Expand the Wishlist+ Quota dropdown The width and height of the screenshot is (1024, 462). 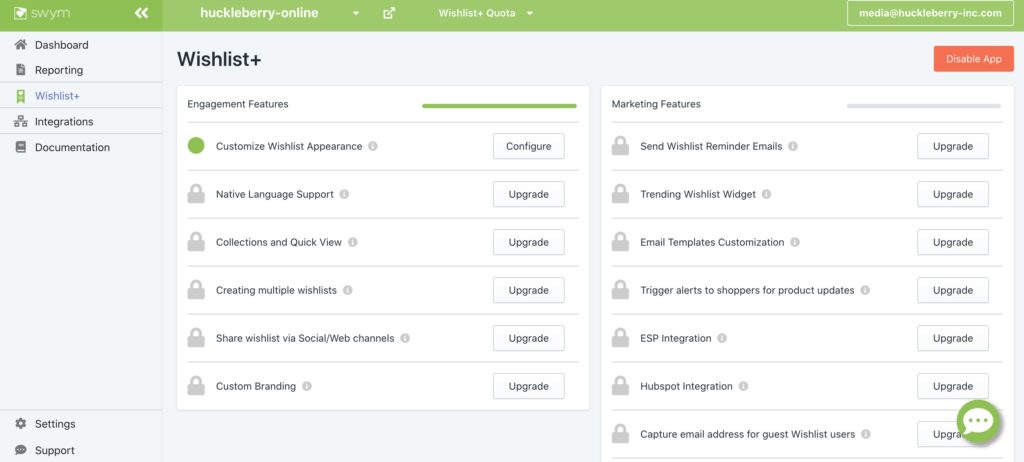click(530, 13)
